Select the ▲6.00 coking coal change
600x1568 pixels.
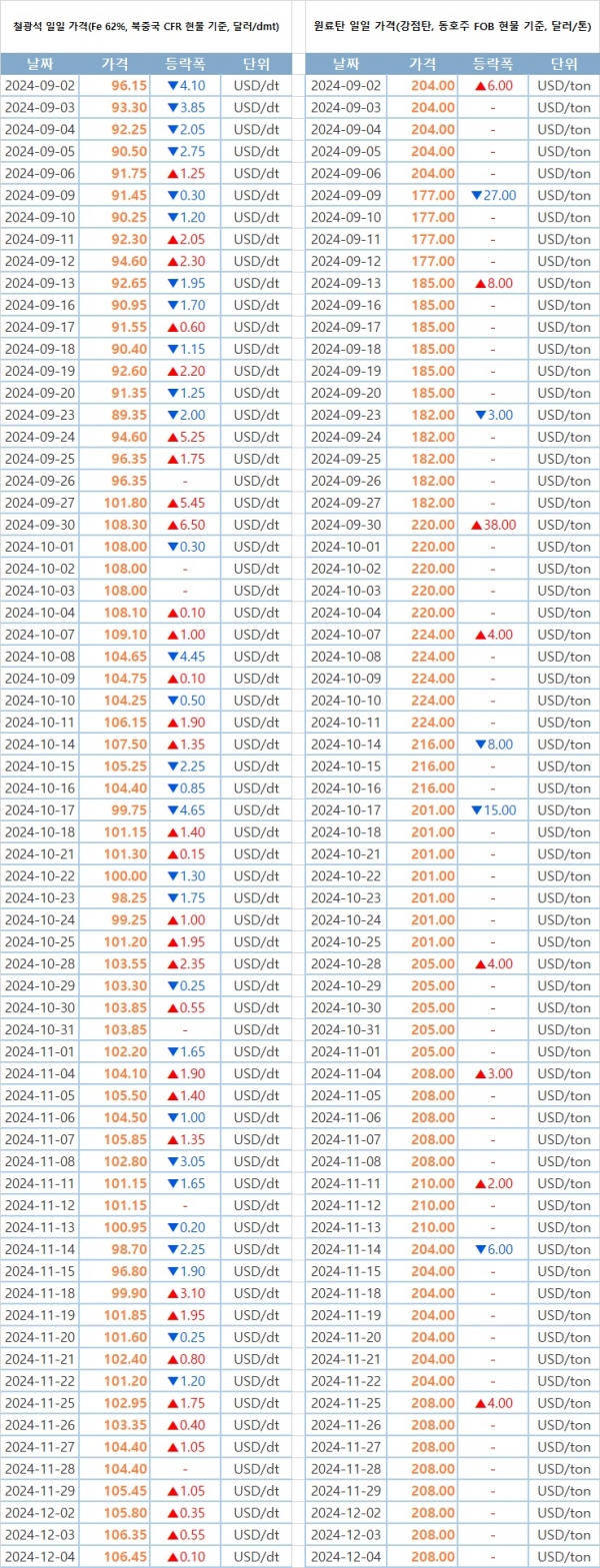[x=494, y=86]
